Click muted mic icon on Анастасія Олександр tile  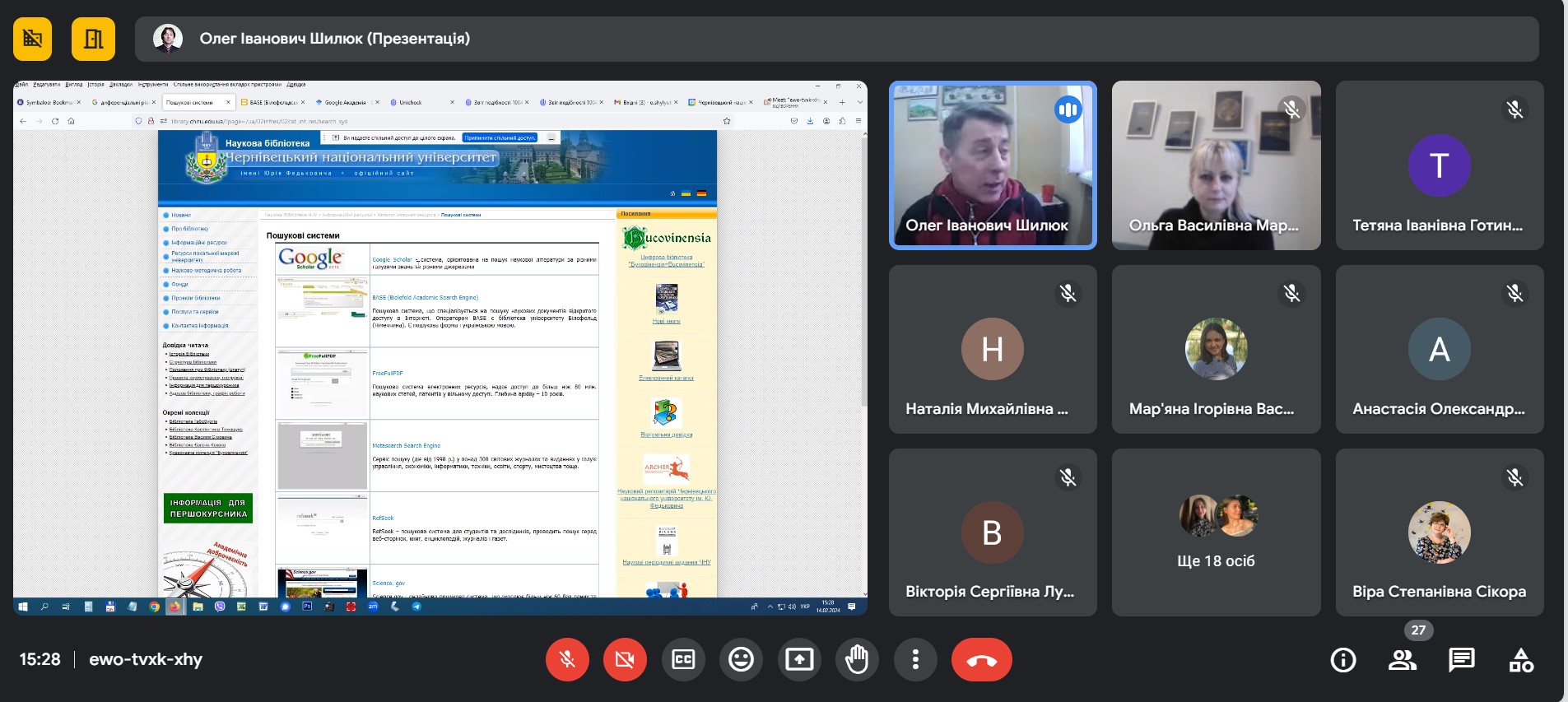click(1514, 293)
